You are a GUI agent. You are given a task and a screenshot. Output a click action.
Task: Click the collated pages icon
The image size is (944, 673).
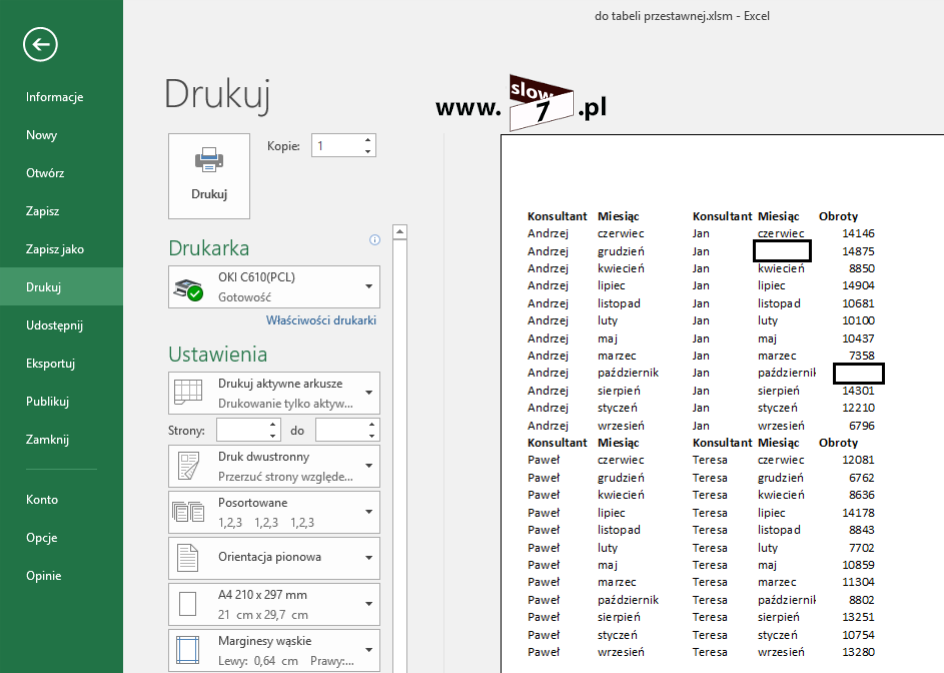[x=188, y=512]
